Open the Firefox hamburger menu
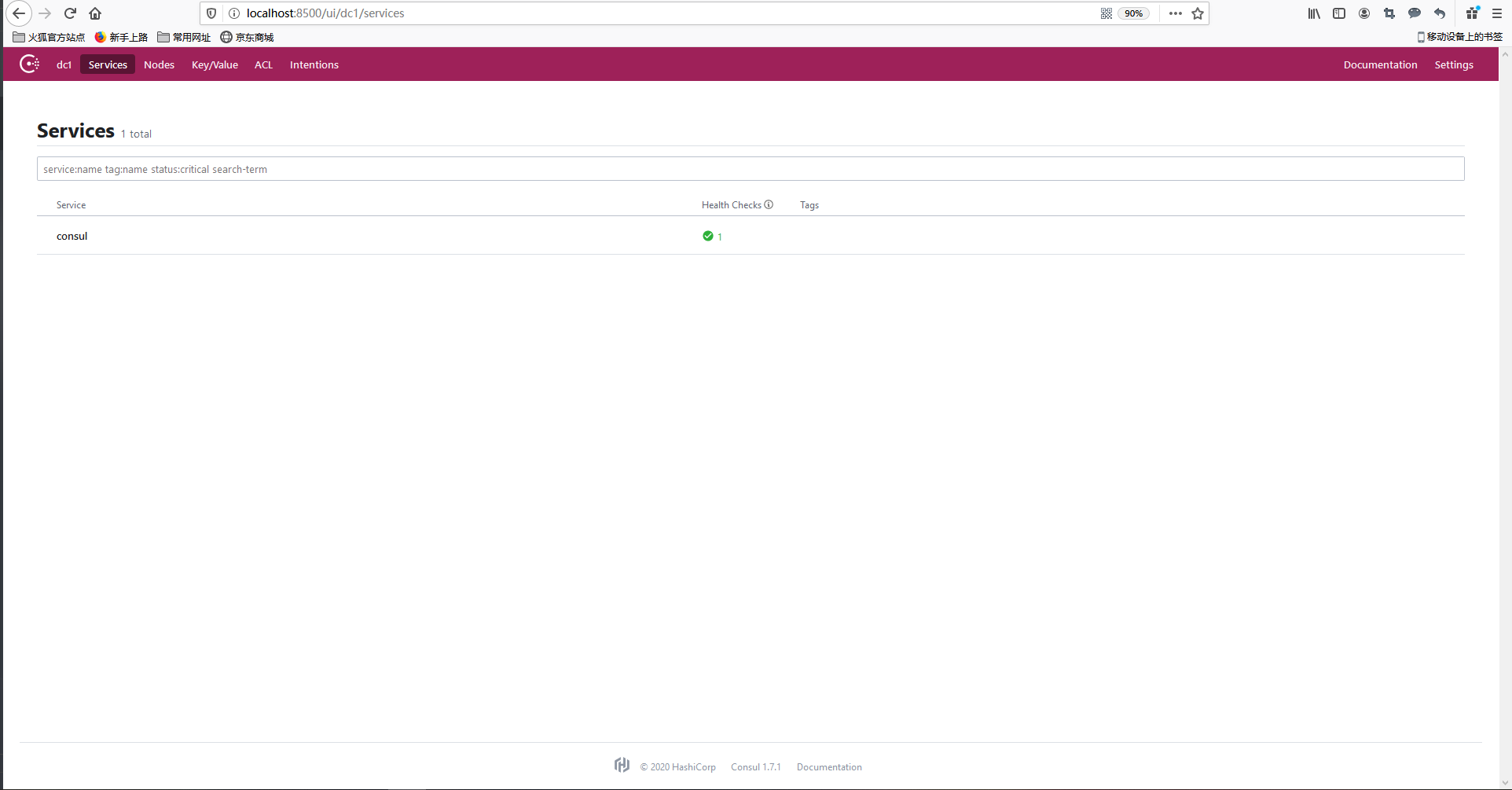The width and height of the screenshot is (1512, 790). (1497, 13)
